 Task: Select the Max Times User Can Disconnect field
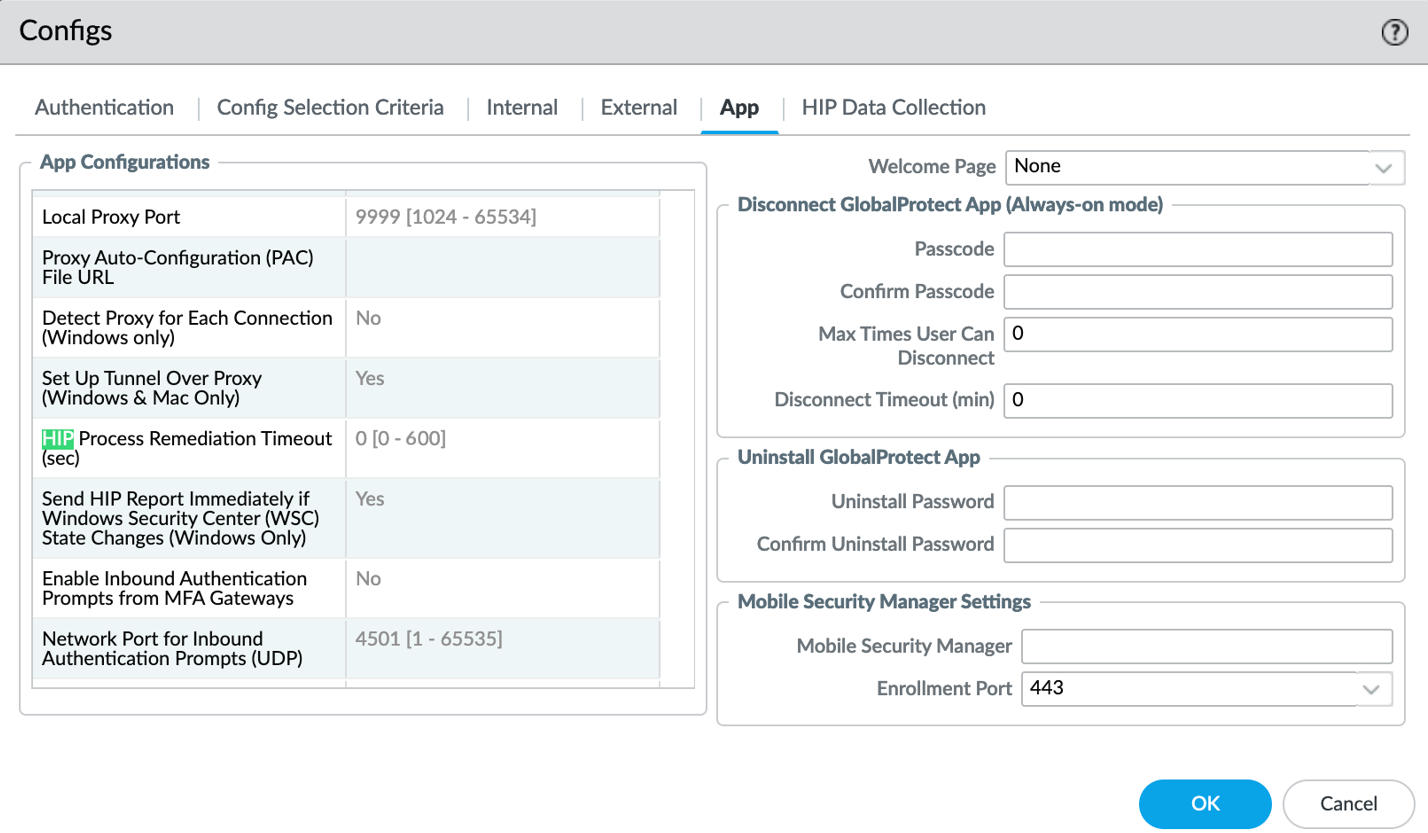coord(1197,335)
